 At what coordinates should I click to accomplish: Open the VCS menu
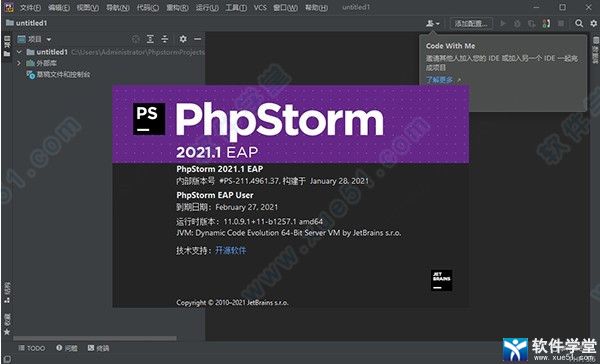260,8
